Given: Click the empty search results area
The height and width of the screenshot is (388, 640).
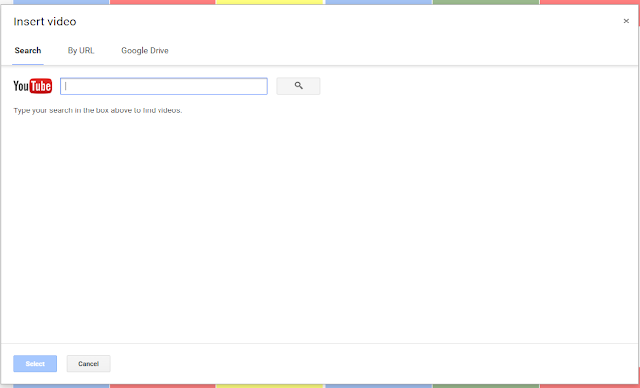Looking at the screenshot, I should pos(320,228).
